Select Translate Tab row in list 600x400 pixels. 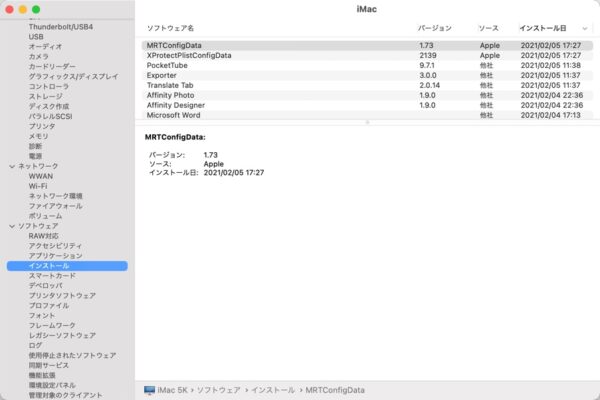point(367,85)
